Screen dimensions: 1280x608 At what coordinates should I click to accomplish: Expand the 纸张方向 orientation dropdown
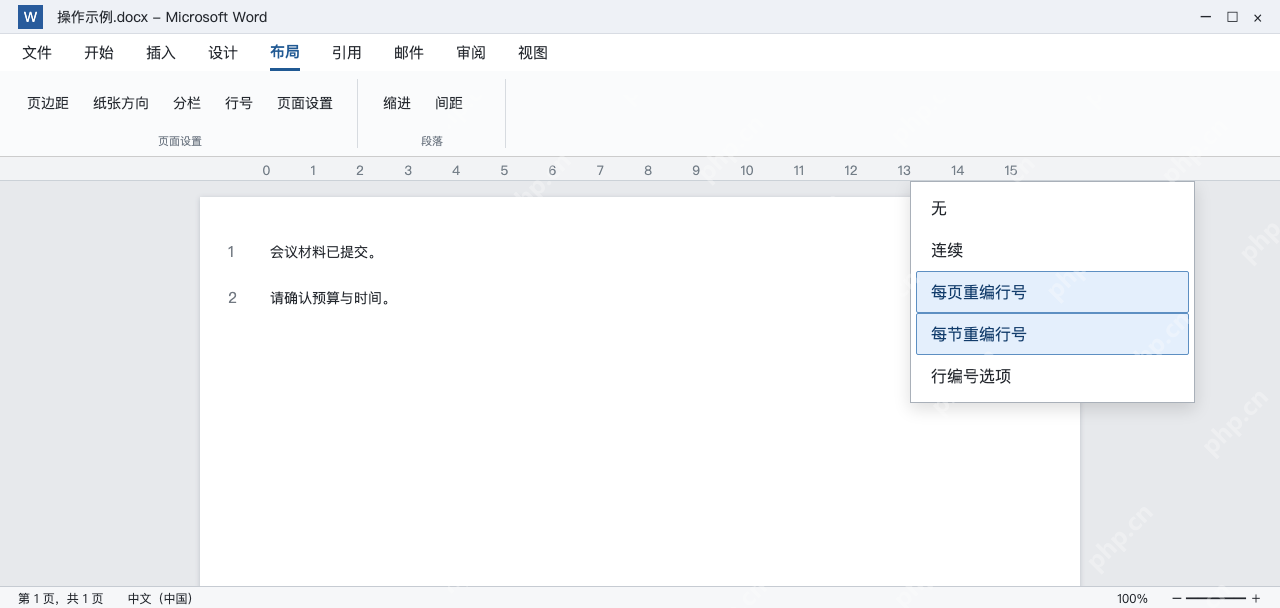(121, 103)
